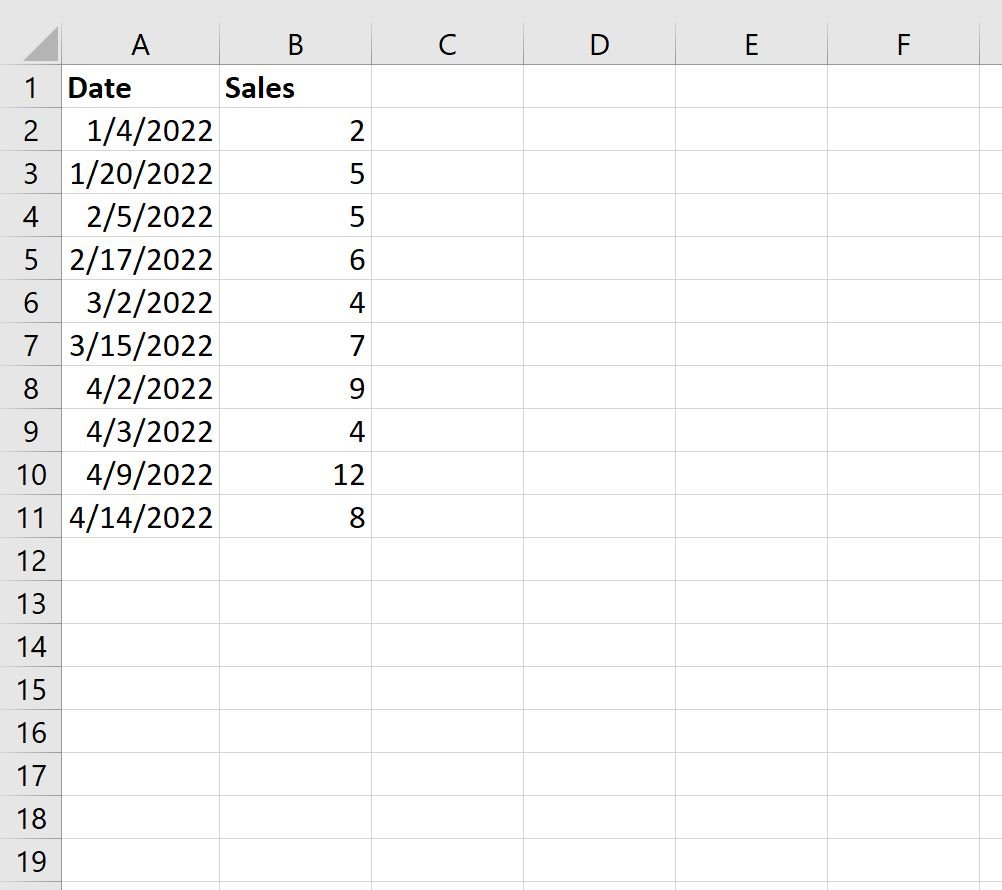Select cell with date 4/14/2022
The height and width of the screenshot is (890, 1002).
click(141, 517)
